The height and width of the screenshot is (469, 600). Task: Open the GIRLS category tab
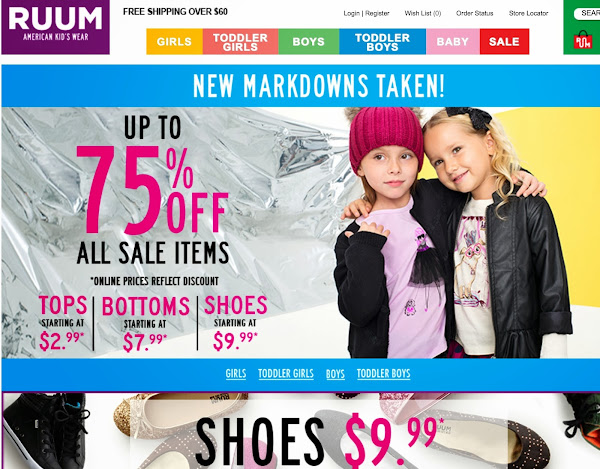pos(174,41)
